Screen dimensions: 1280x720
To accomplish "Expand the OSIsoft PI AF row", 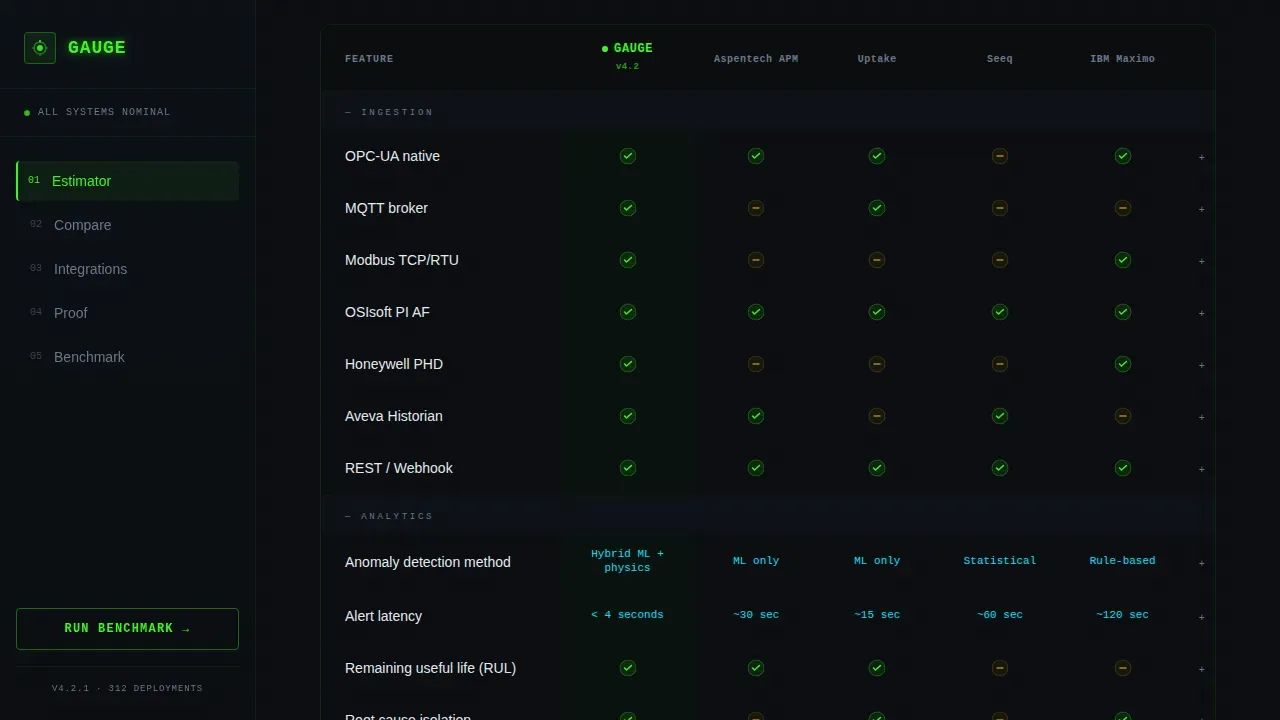I will click(x=1201, y=313).
